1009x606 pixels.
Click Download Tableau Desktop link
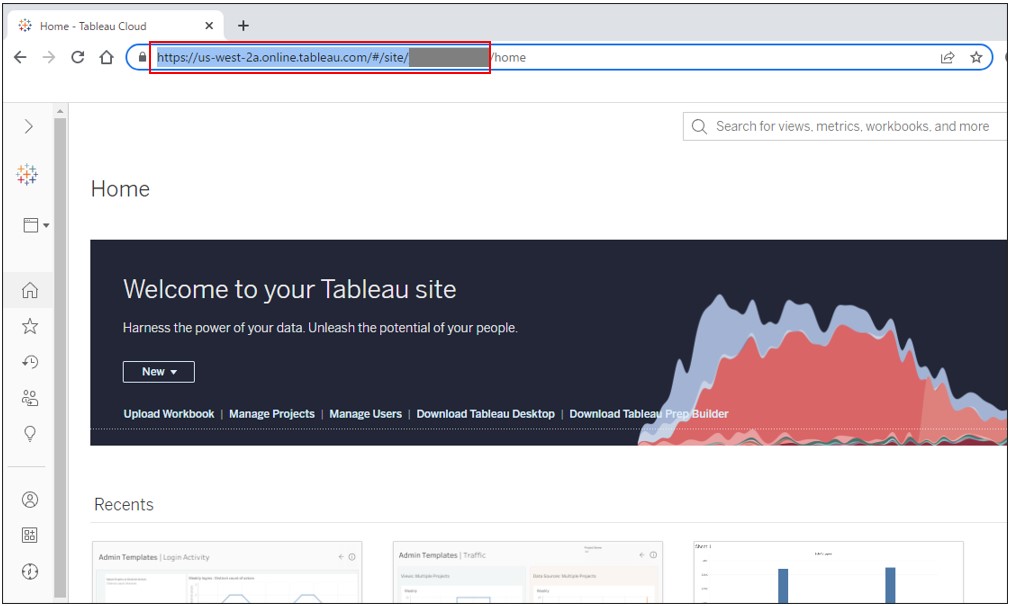485,414
